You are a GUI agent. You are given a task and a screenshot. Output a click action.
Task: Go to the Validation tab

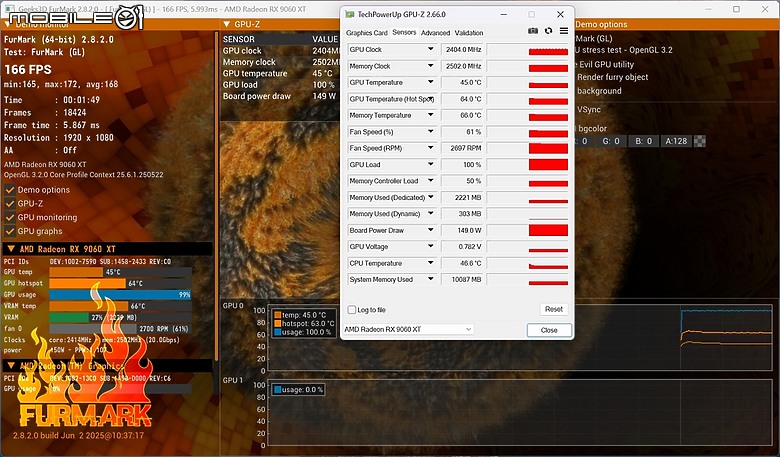(469, 33)
